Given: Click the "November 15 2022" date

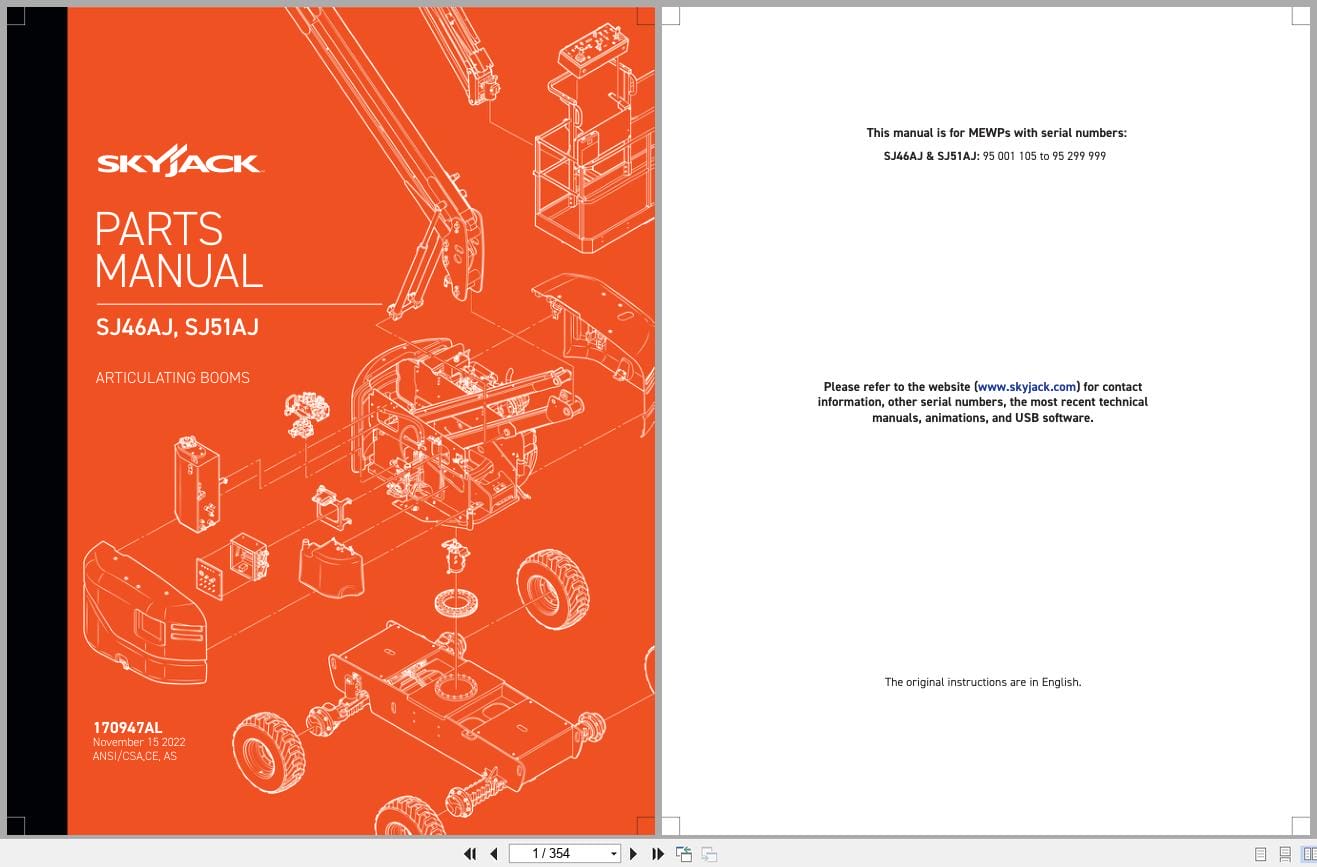Looking at the screenshot, I should pyautogui.click(x=139, y=742).
